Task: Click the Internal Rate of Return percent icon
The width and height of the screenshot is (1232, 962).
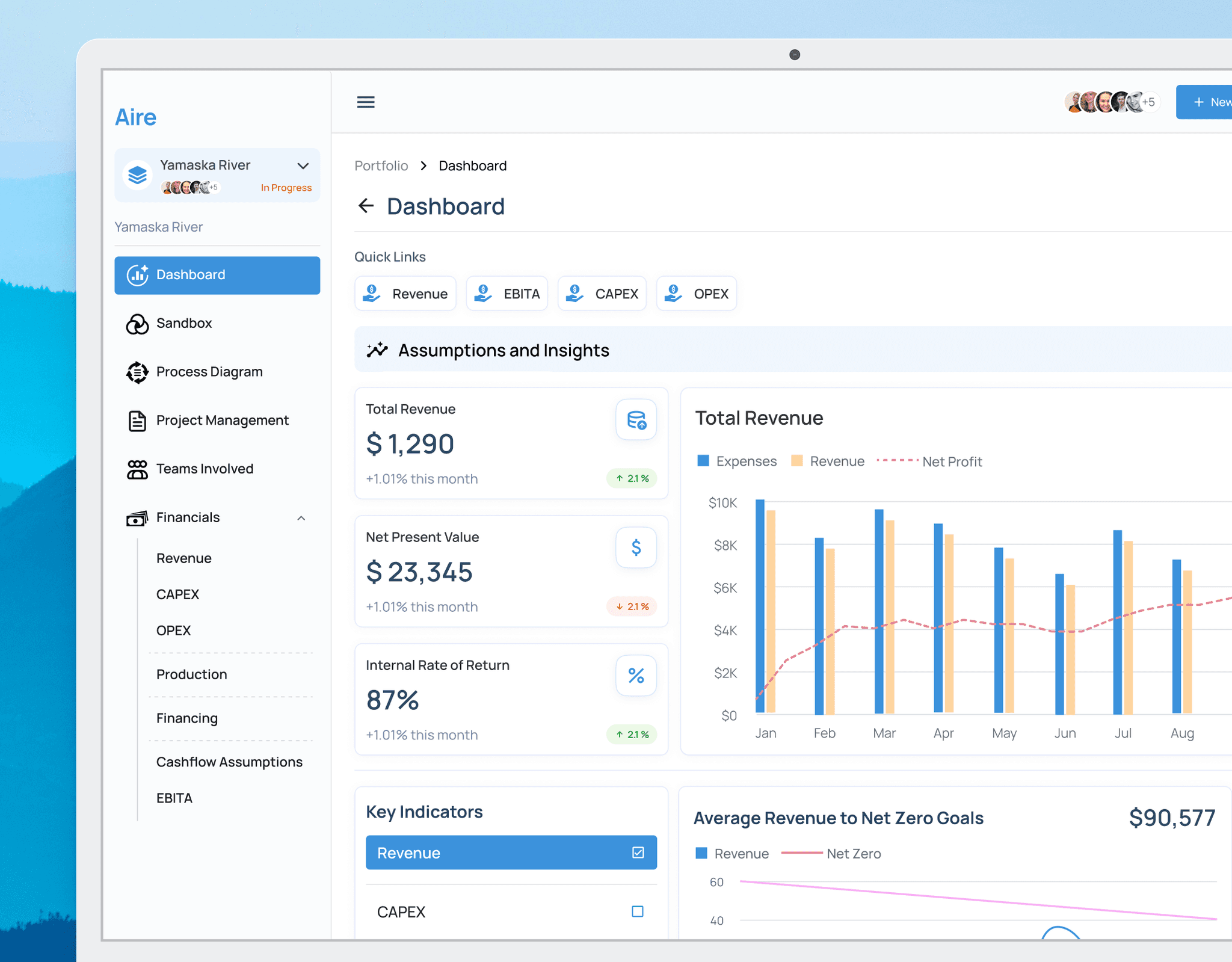Action: (636, 676)
